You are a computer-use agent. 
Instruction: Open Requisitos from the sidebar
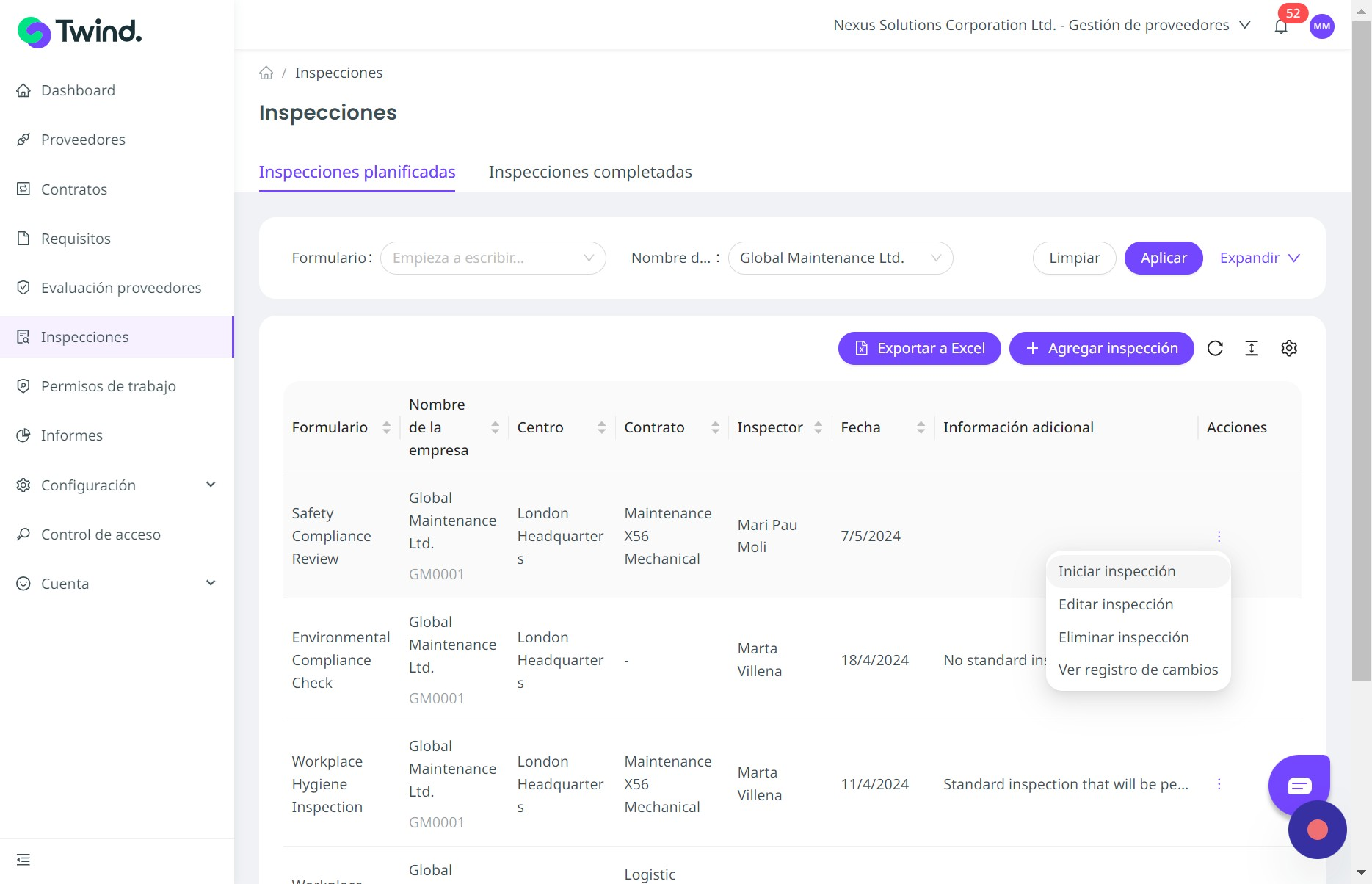[76, 239]
